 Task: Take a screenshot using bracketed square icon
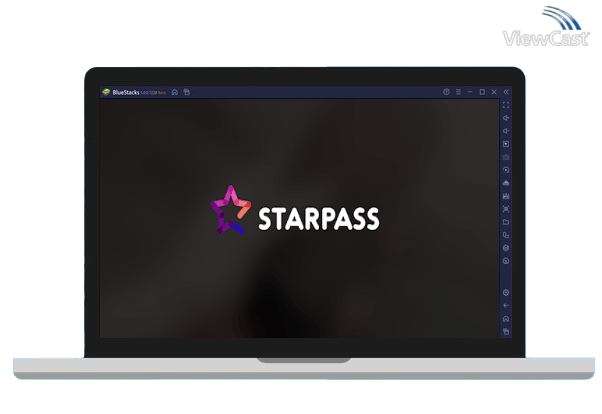506,209
